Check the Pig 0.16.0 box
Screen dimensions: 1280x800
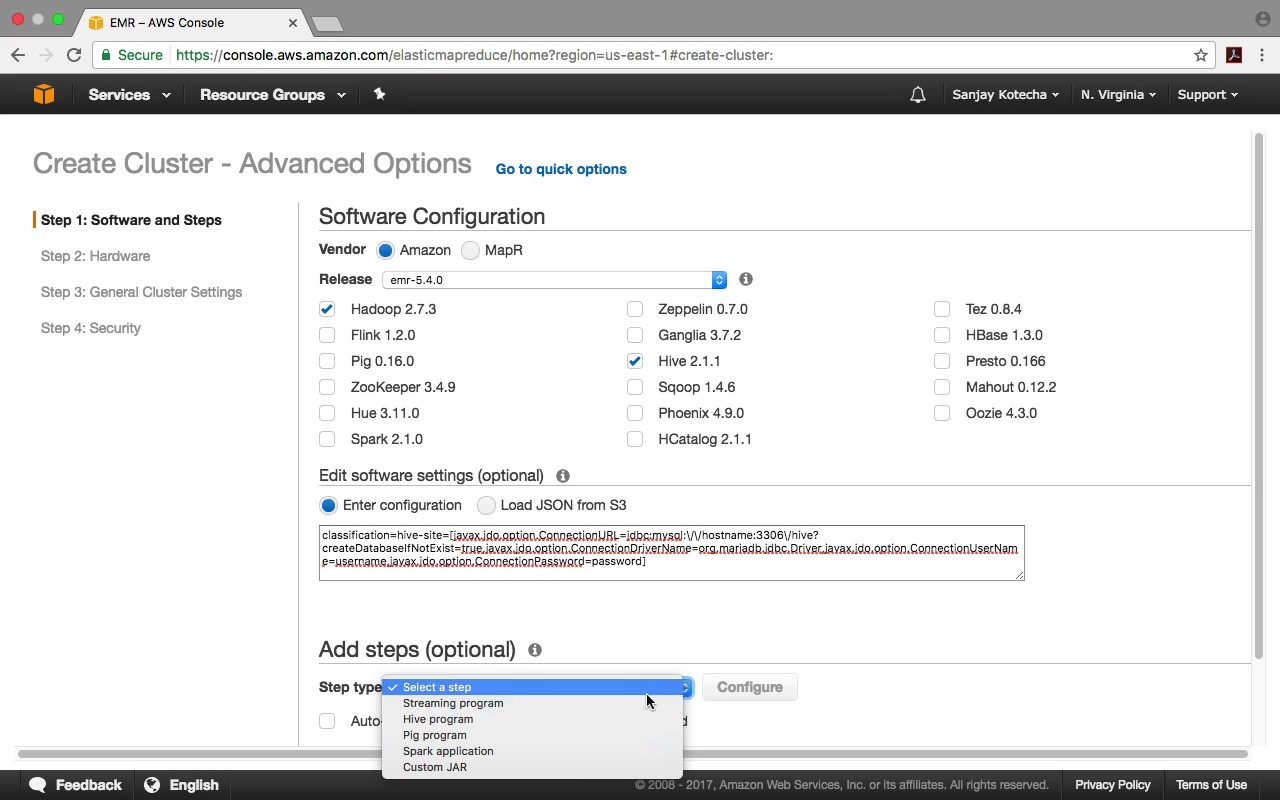(x=327, y=361)
